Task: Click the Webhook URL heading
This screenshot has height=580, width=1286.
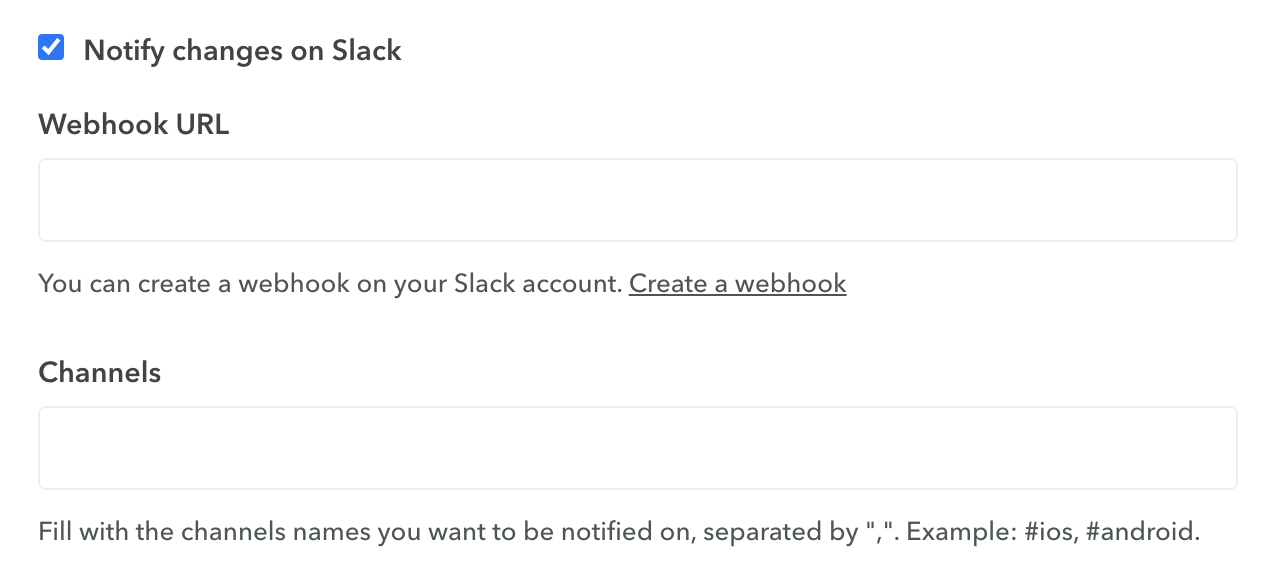Action: coord(133,124)
